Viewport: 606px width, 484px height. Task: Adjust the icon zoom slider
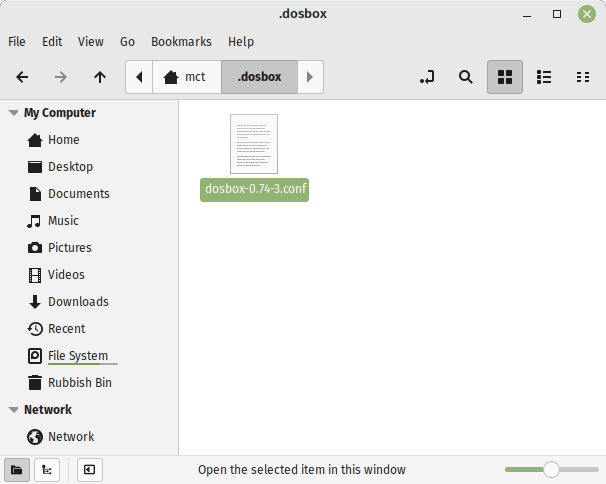tap(552, 469)
